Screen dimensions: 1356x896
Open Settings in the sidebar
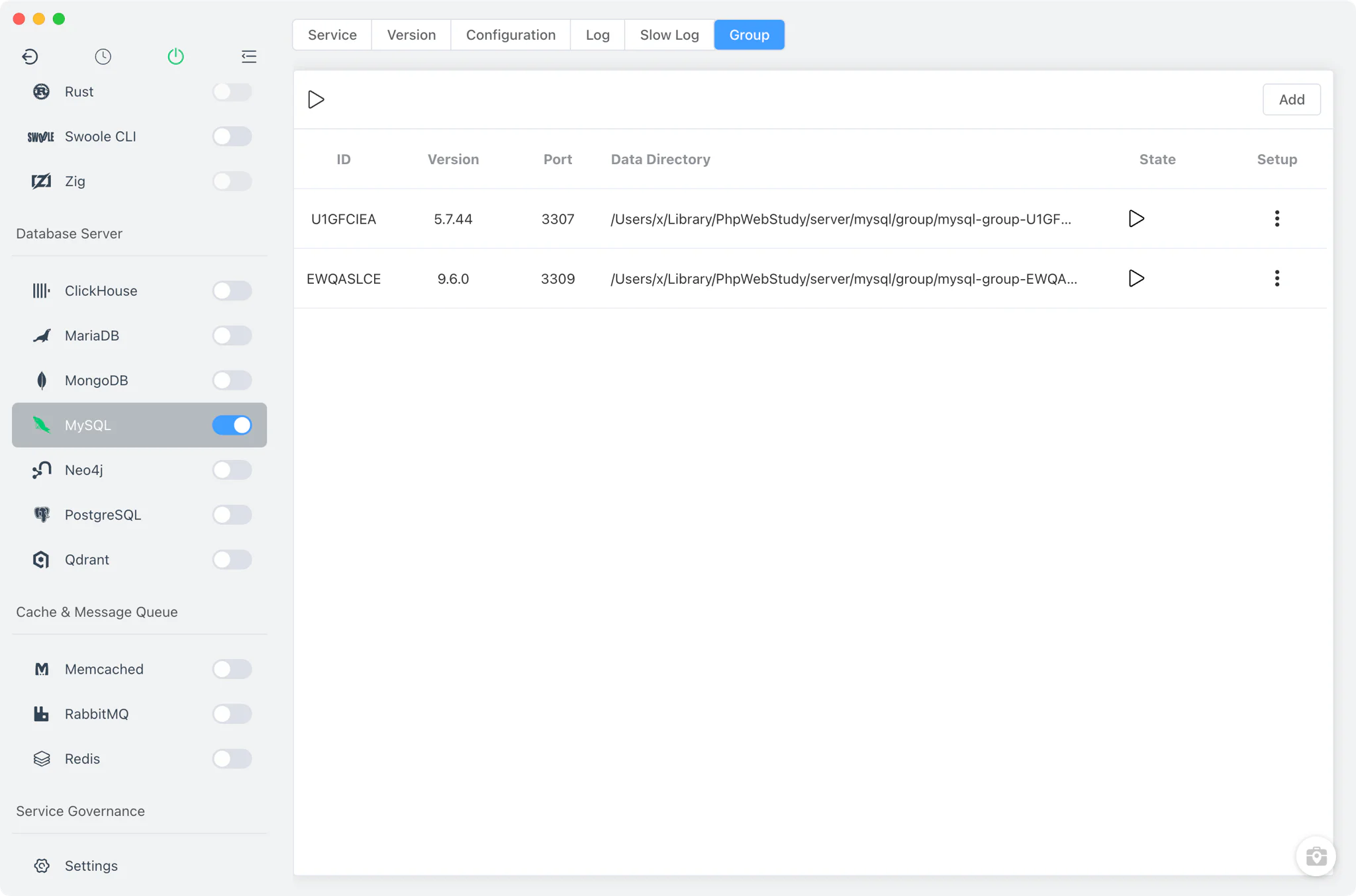click(x=139, y=866)
